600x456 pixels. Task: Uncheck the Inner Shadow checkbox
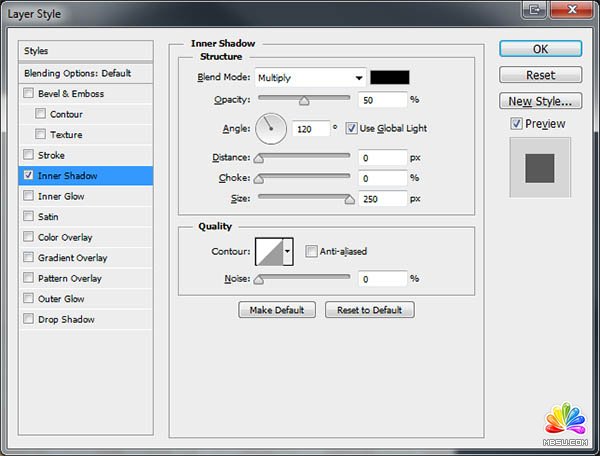[28, 176]
